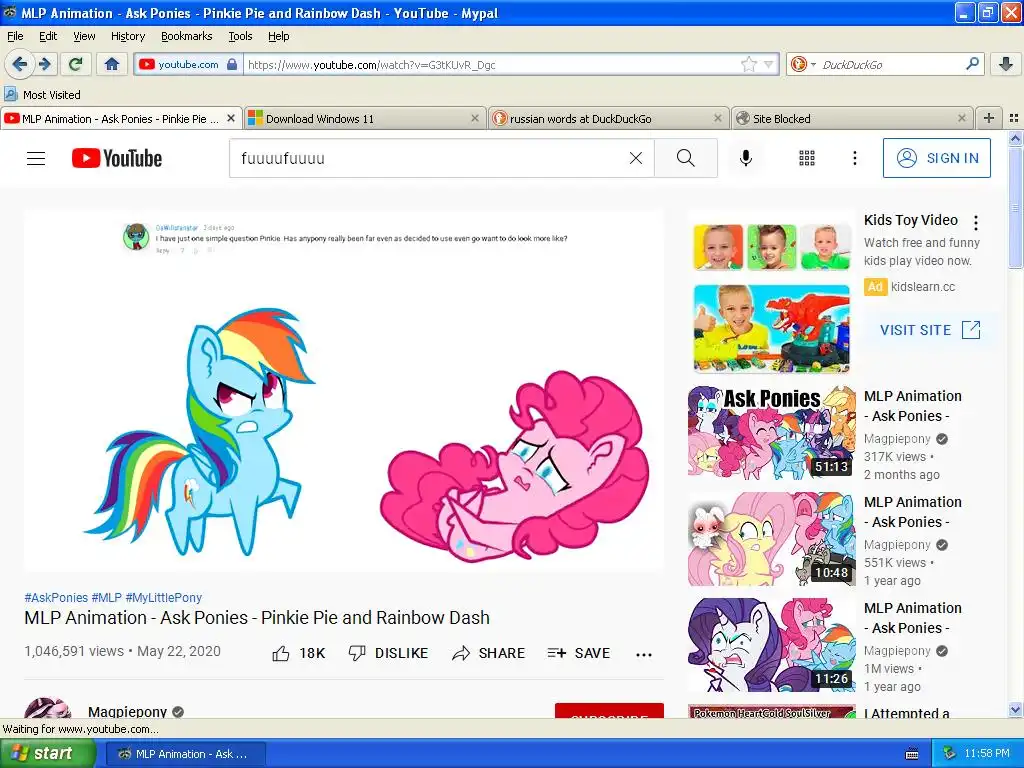Open the Bookmarks menu
Screen dimensions: 1024x768
186,37
